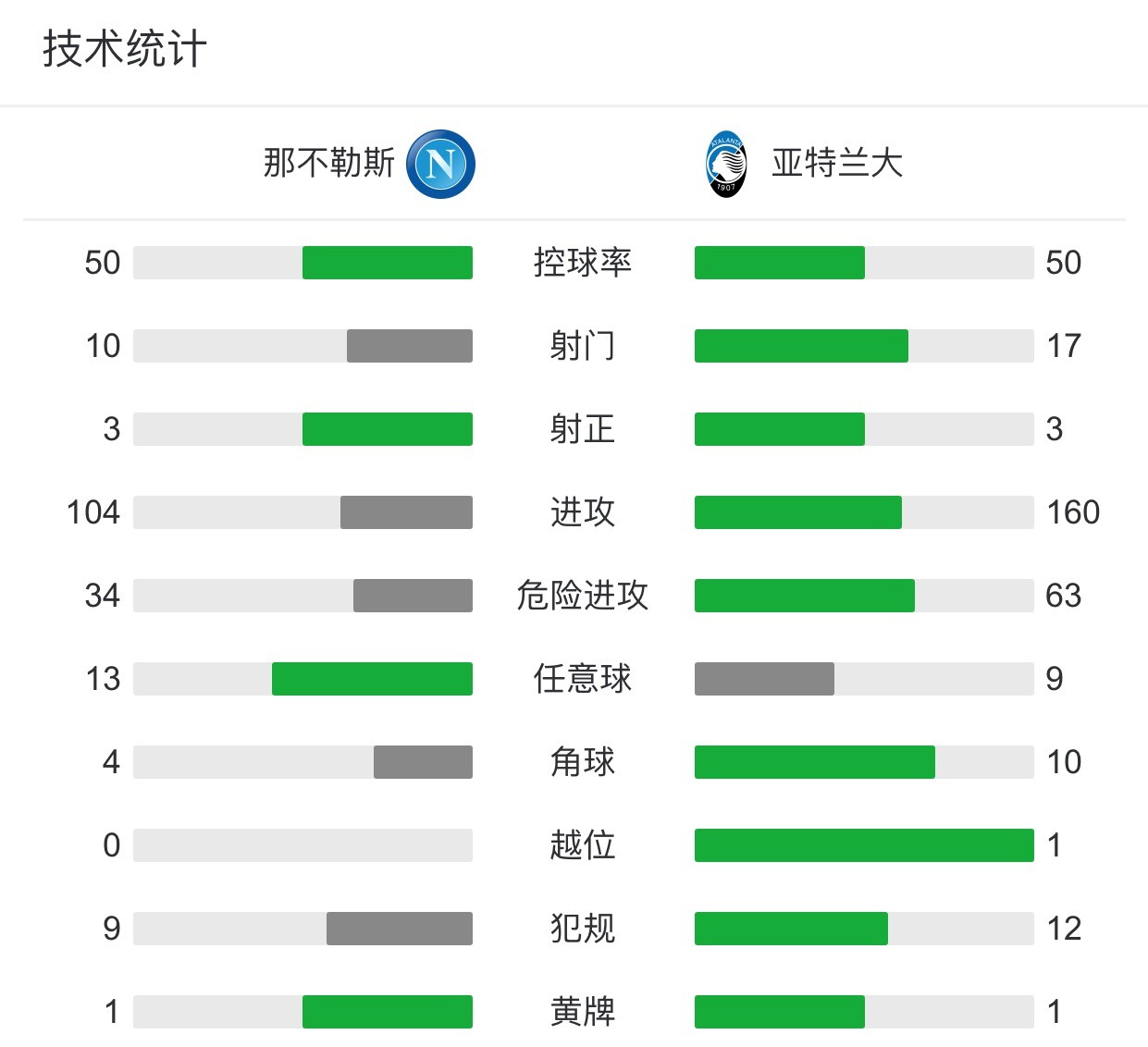Click Napoli's green 黄牌 bar
This screenshot has height=1047, width=1148.
[388, 1012]
